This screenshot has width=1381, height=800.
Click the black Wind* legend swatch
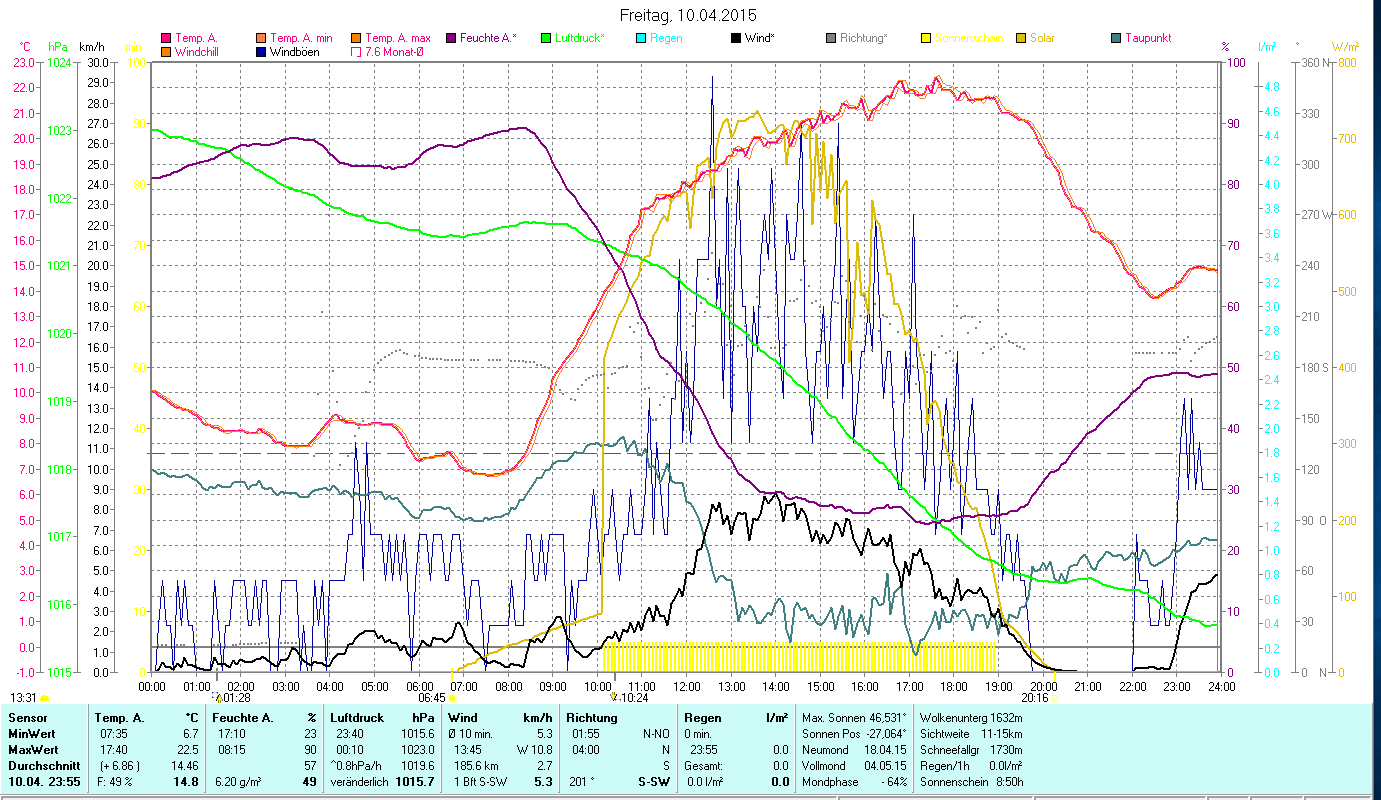coord(736,39)
